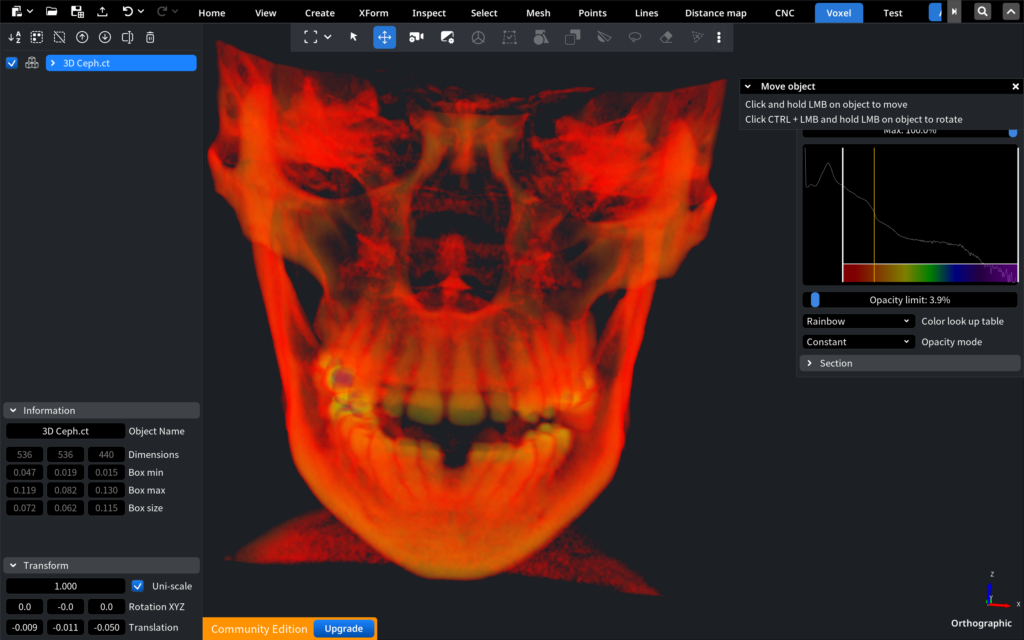The image size is (1024, 640).
Task: Toggle visibility checkbox for 3D Ceph.ct
Action: [12, 63]
